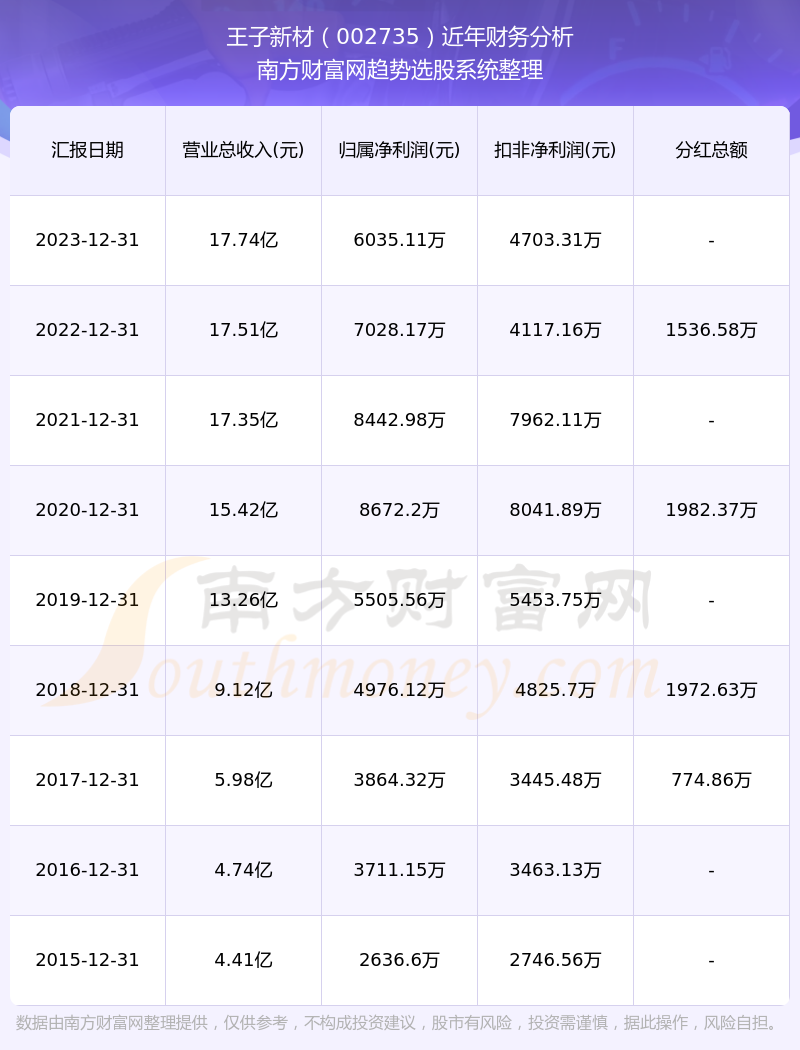
Task: Click the 营业总收入(元) column header
Action: point(244,150)
